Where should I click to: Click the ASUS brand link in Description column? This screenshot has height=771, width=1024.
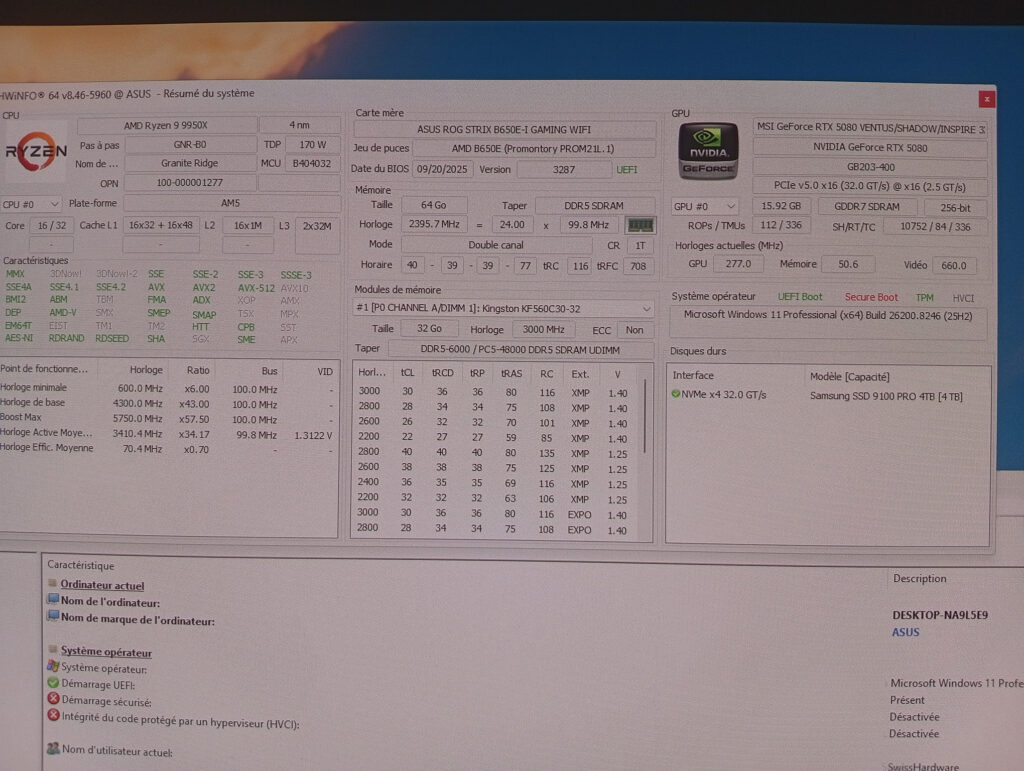[906, 632]
